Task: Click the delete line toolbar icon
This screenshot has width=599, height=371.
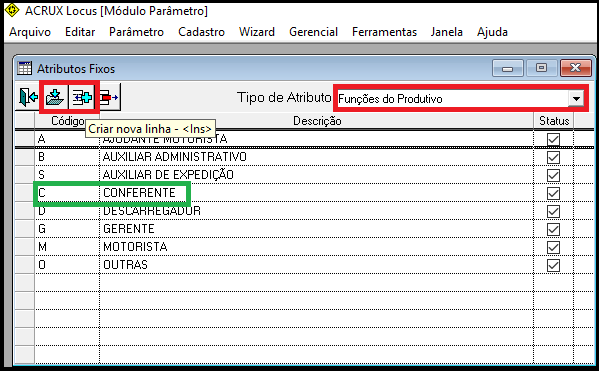Action: [x=109, y=97]
